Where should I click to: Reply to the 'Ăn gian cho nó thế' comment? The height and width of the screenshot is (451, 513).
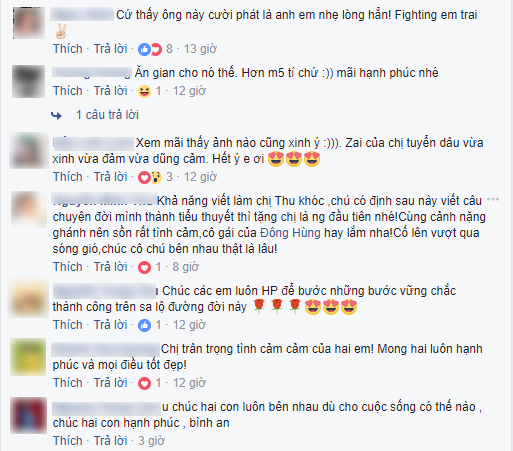(110, 91)
